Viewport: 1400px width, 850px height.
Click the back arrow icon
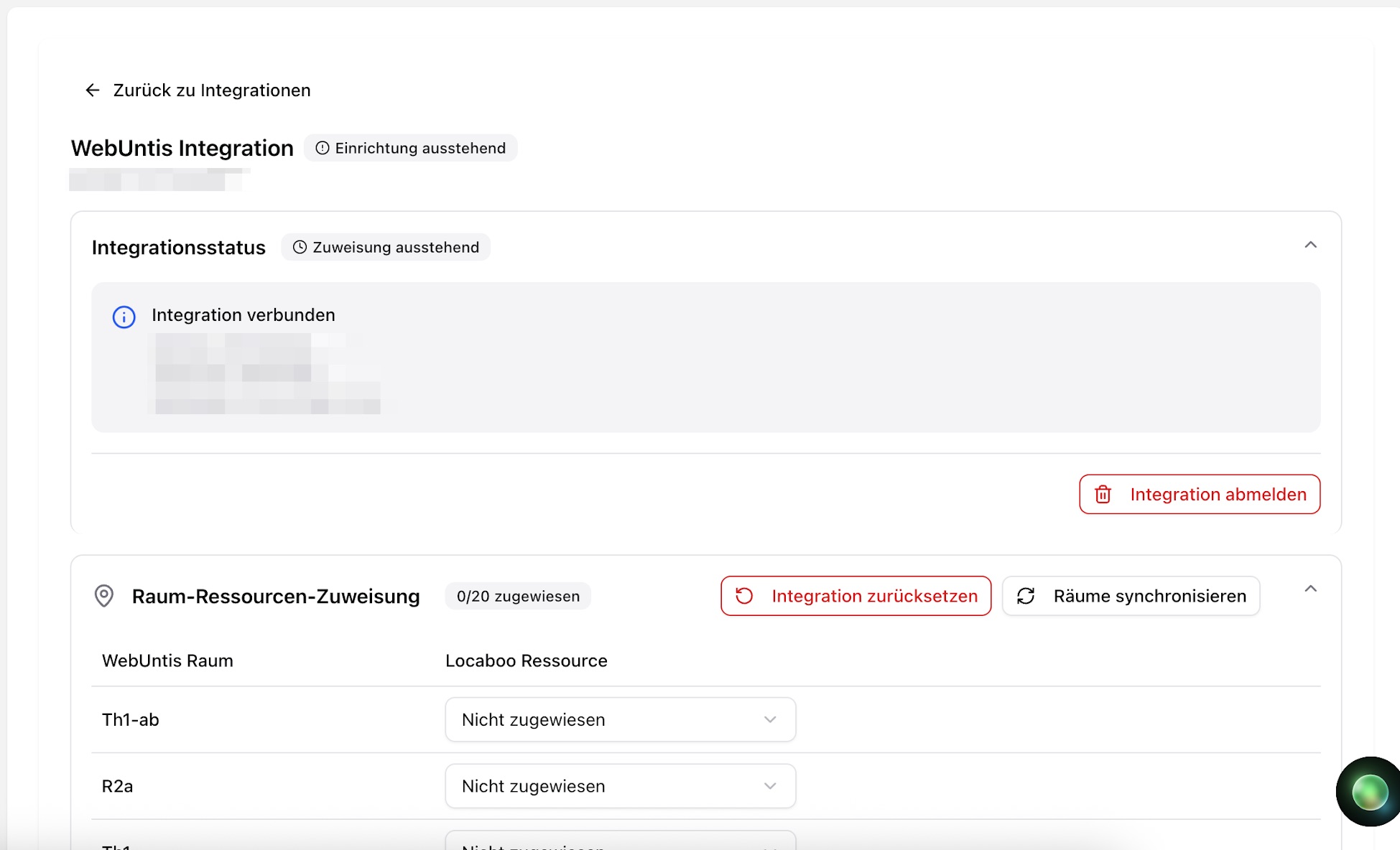[x=93, y=90]
